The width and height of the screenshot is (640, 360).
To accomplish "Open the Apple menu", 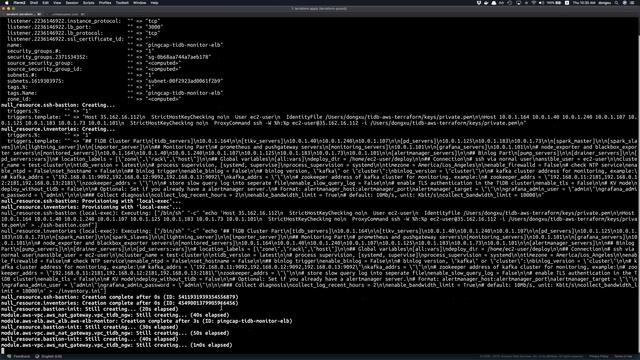I will 7,2.
